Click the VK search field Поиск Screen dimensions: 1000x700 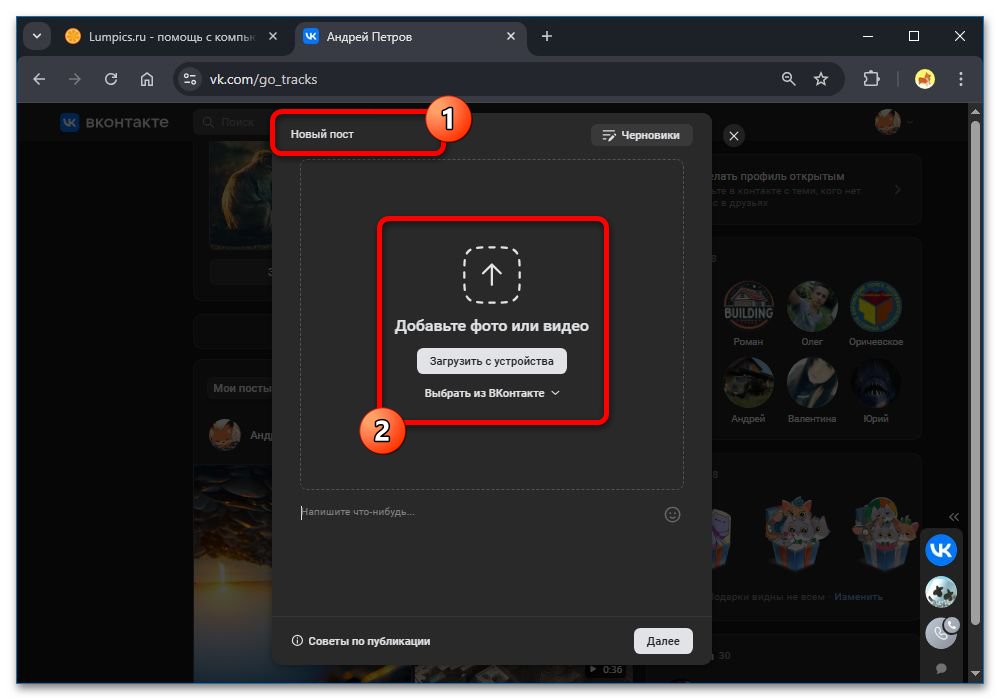[x=233, y=122]
